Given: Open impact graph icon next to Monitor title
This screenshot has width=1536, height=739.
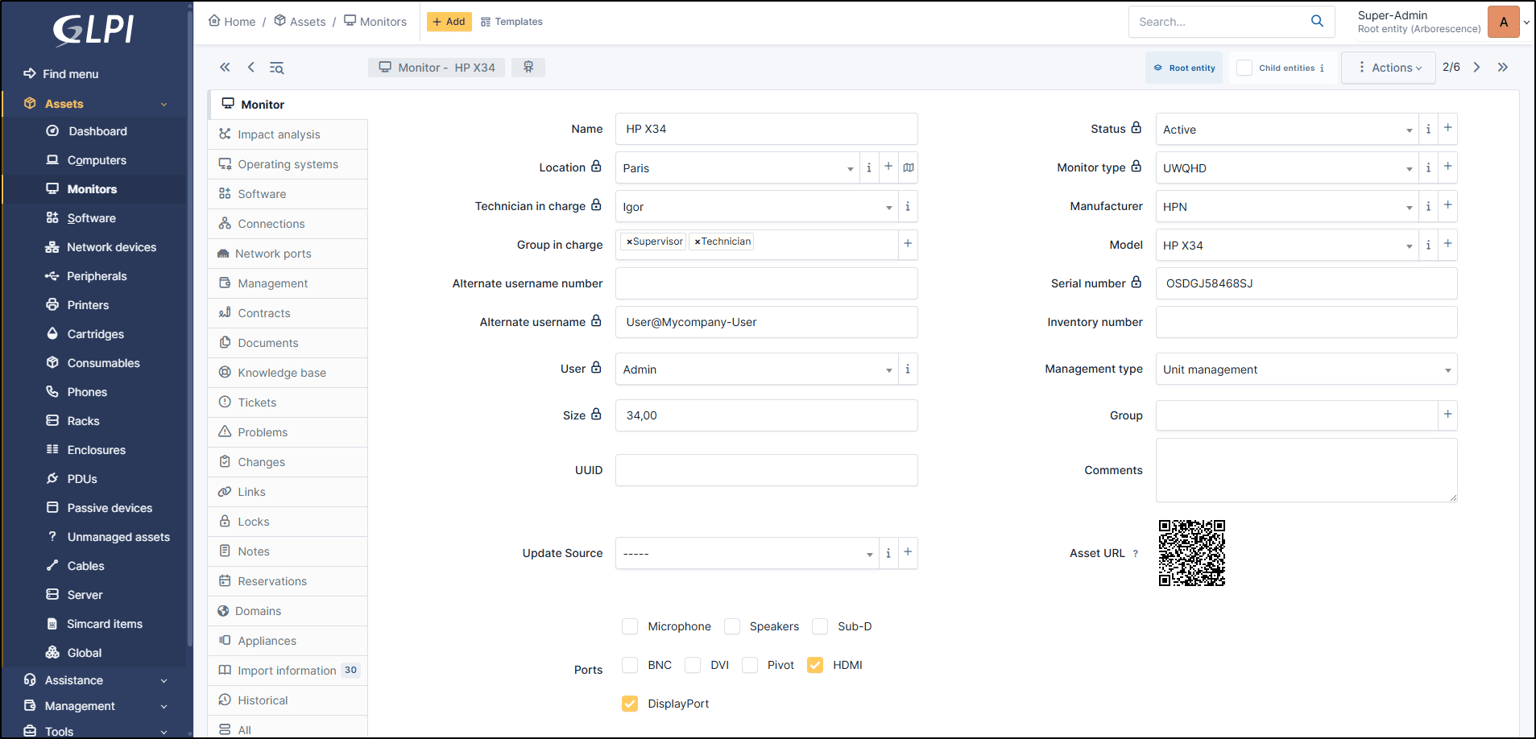Looking at the screenshot, I should [x=528, y=67].
